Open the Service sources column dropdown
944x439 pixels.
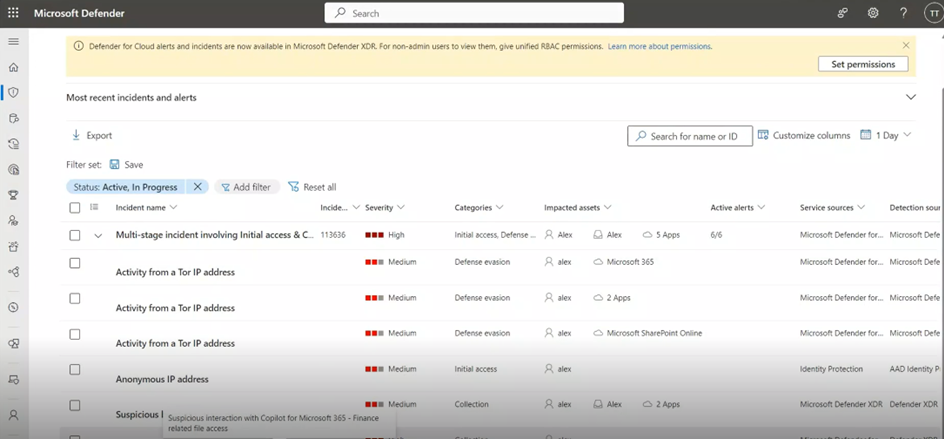point(833,208)
